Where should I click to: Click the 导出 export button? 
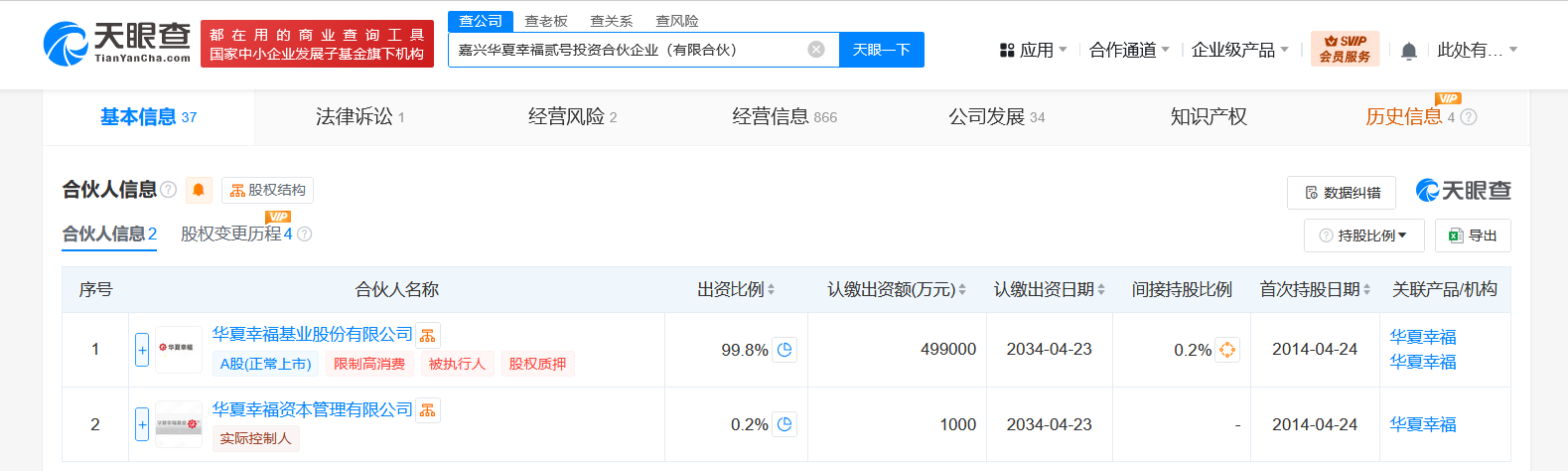click(x=1473, y=235)
